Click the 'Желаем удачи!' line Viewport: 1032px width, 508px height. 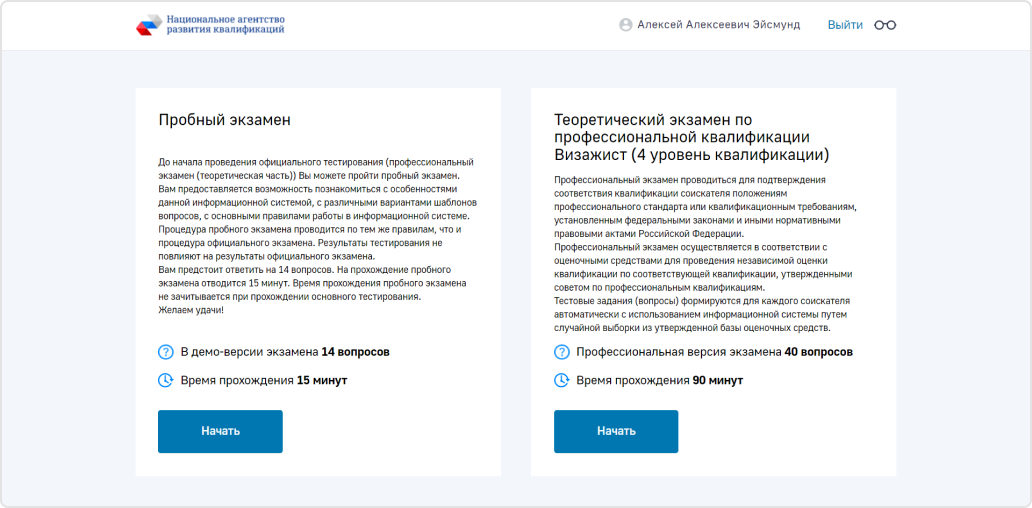191,310
